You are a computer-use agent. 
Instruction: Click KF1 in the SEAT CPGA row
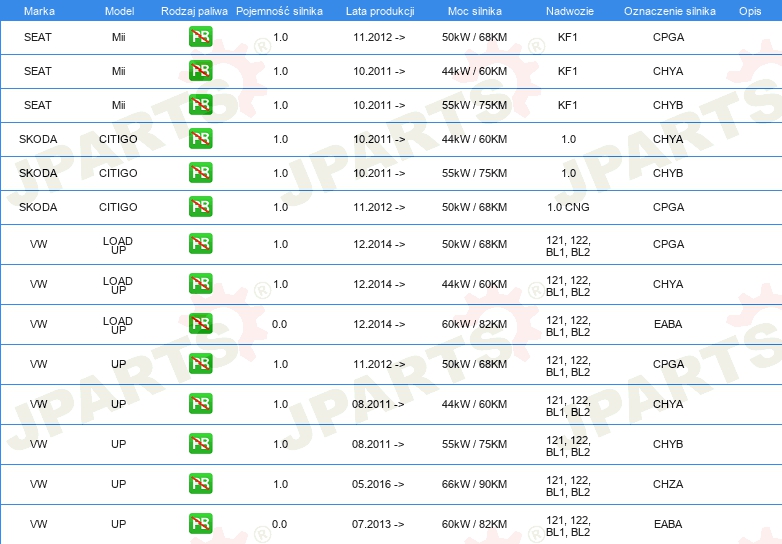[x=568, y=37]
